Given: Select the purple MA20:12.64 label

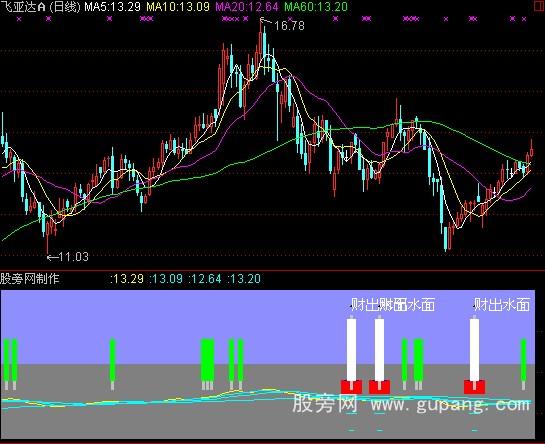Looking at the screenshot, I should pos(247,7).
